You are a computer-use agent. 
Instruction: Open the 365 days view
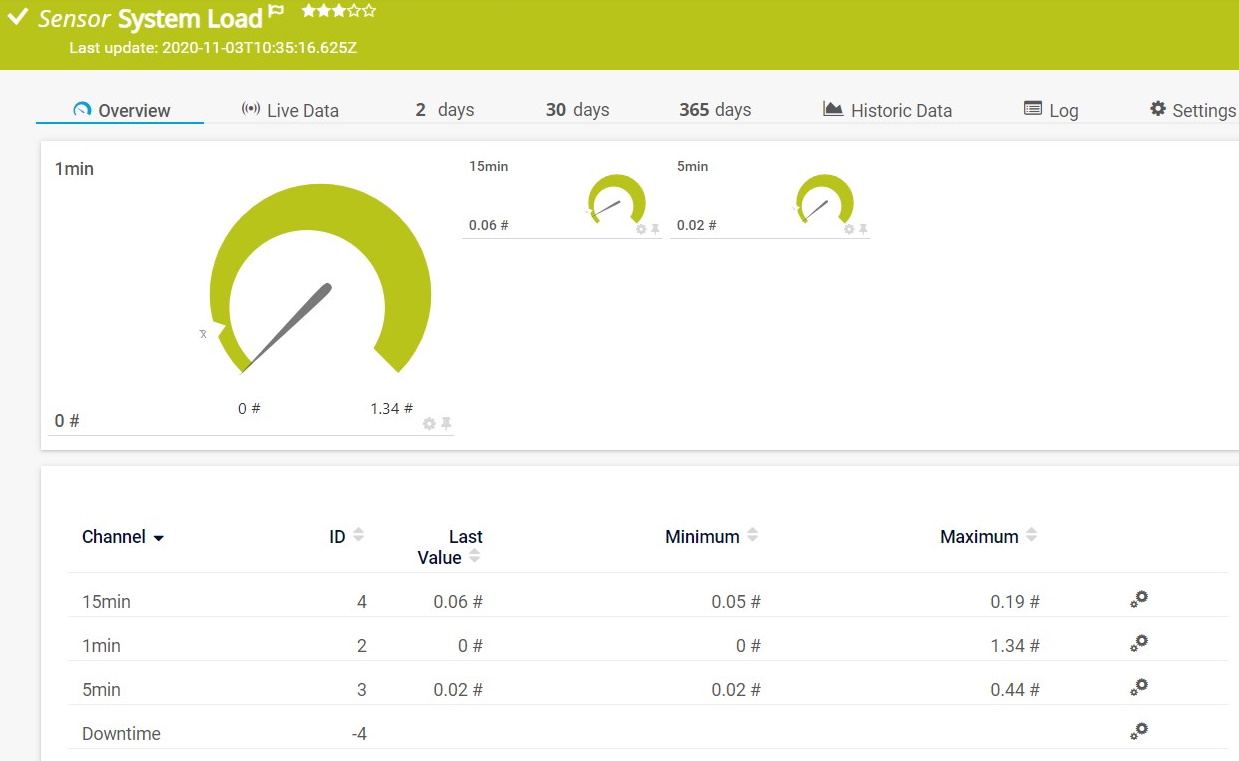click(714, 110)
